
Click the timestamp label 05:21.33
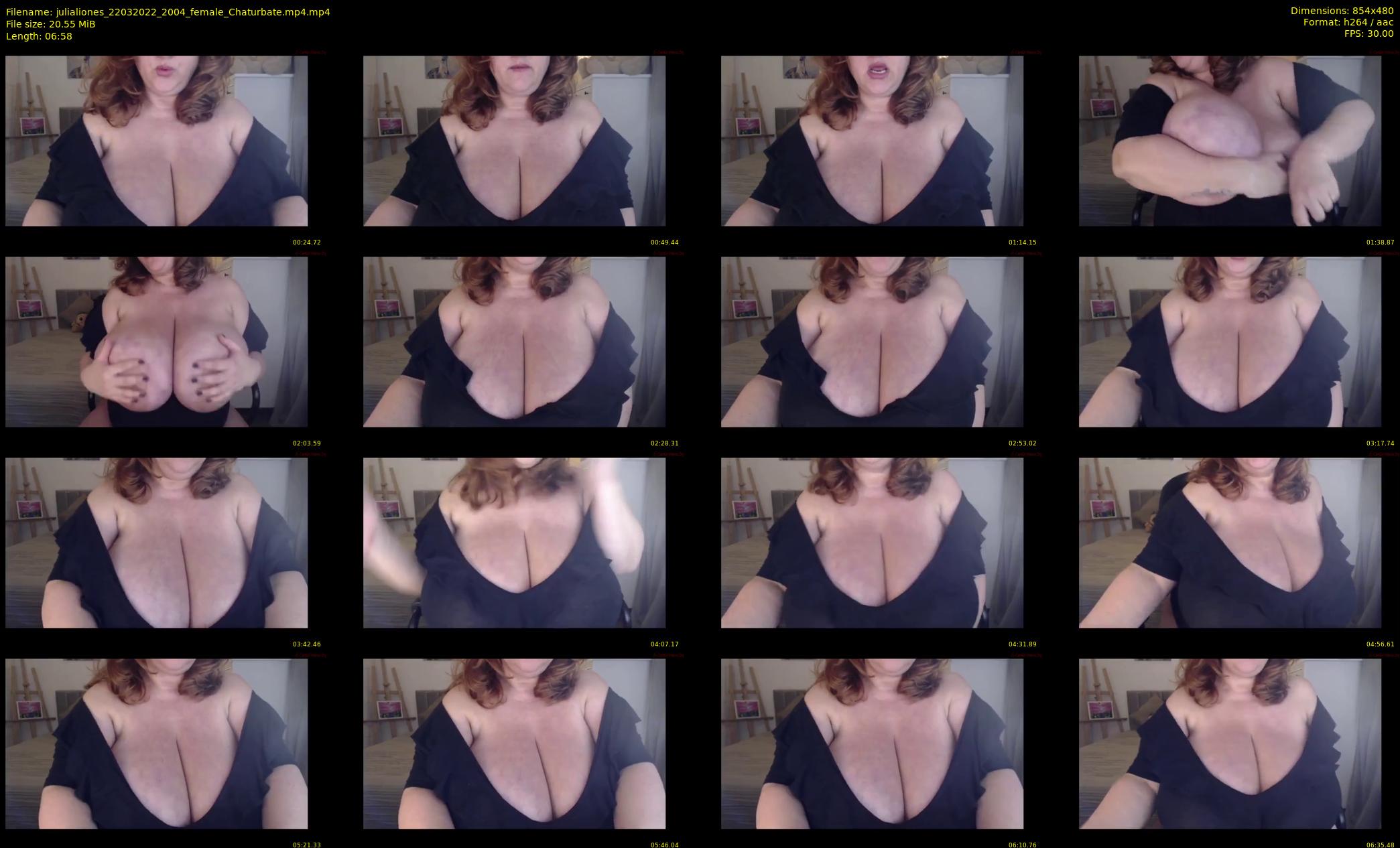[x=307, y=845]
